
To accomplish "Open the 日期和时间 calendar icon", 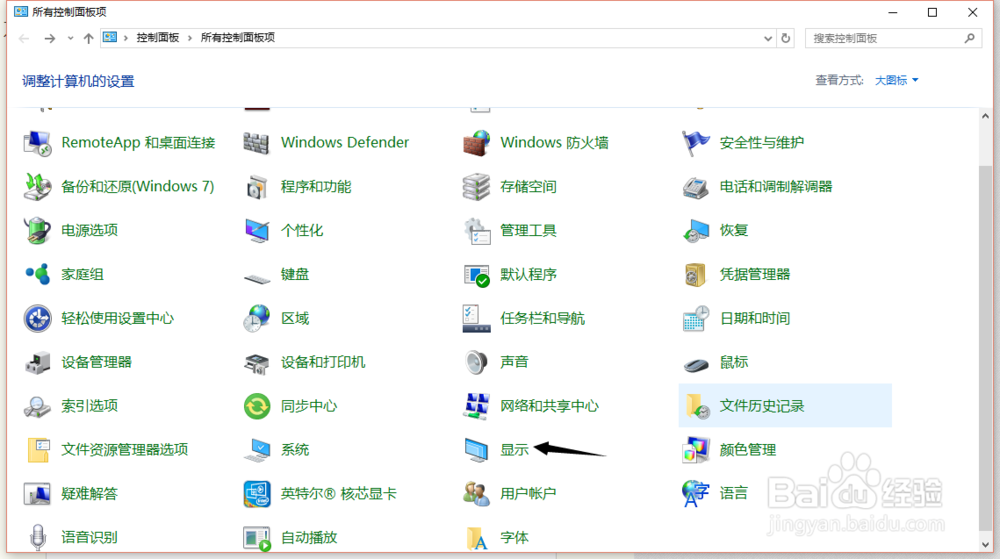I will pyautogui.click(x=696, y=318).
